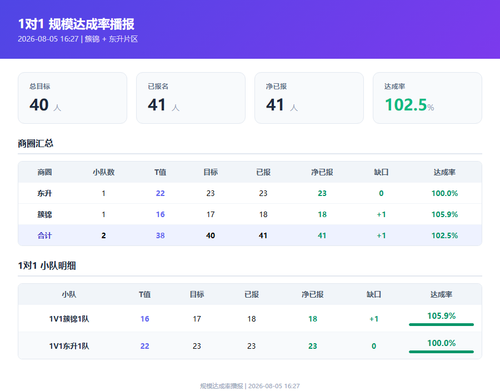Click 小队数 value 2 in the 合计 row

[103, 235]
